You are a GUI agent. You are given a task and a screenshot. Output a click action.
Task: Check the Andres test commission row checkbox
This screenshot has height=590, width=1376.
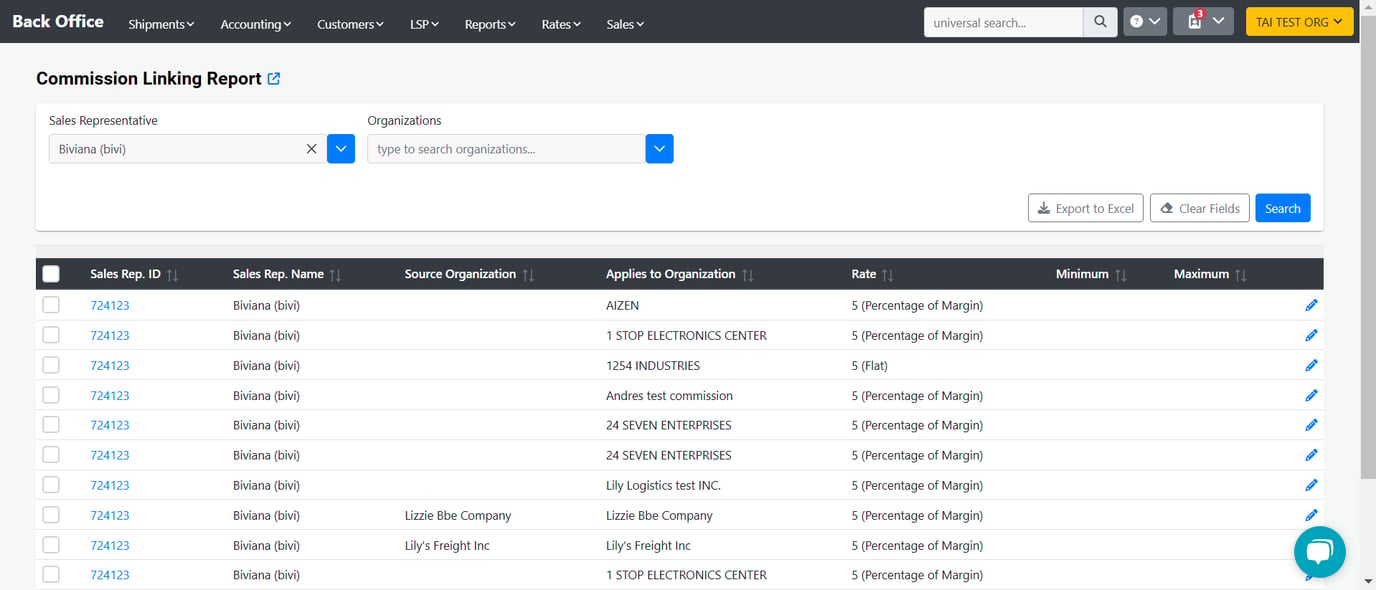51,395
